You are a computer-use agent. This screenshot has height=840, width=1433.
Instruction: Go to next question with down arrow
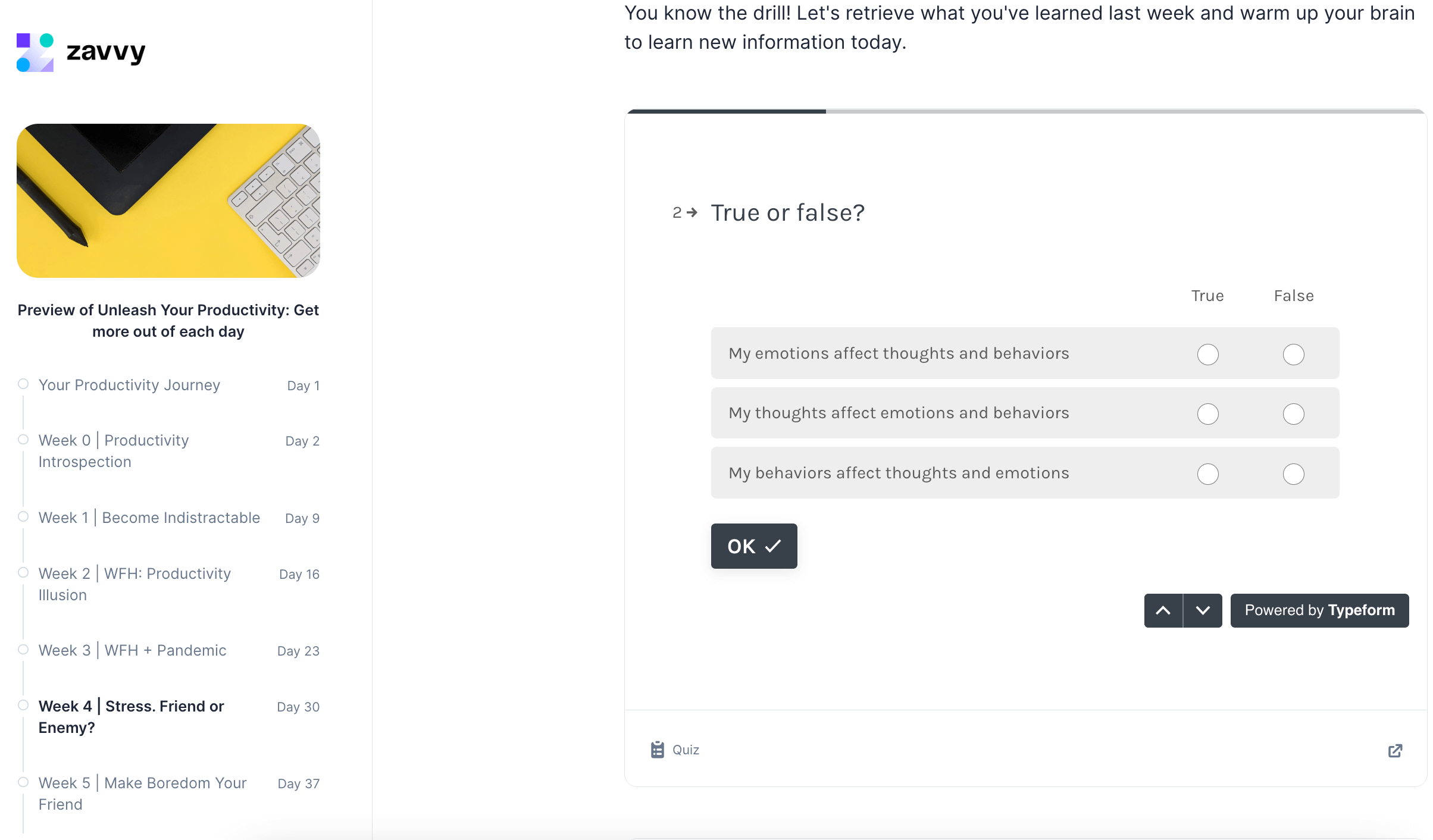pyautogui.click(x=1203, y=610)
